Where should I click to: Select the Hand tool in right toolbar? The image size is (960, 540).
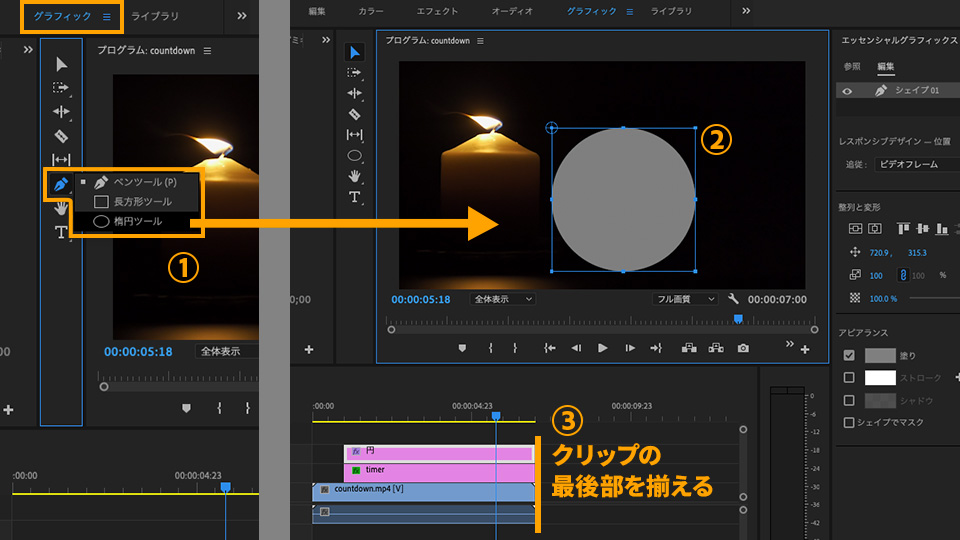[x=354, y=176]
